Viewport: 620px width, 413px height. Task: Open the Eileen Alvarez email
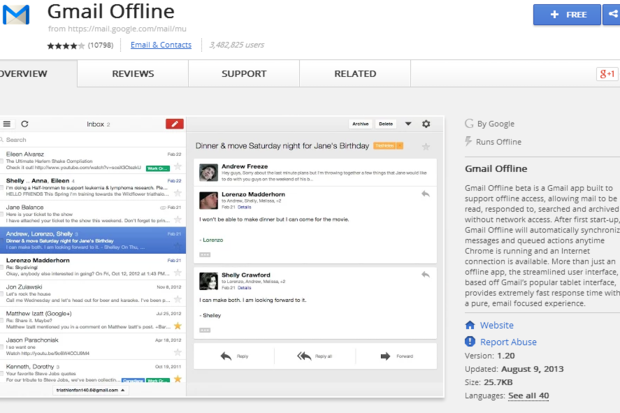pyautogui.click(x=93, y=161)
